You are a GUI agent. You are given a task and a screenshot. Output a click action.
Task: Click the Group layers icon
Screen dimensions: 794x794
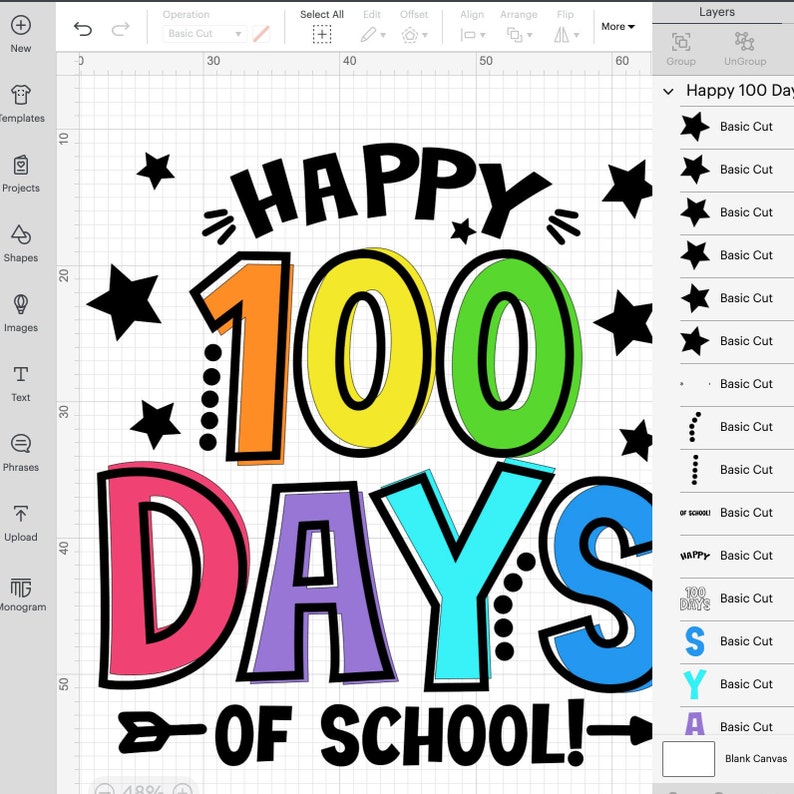[681, 42]
